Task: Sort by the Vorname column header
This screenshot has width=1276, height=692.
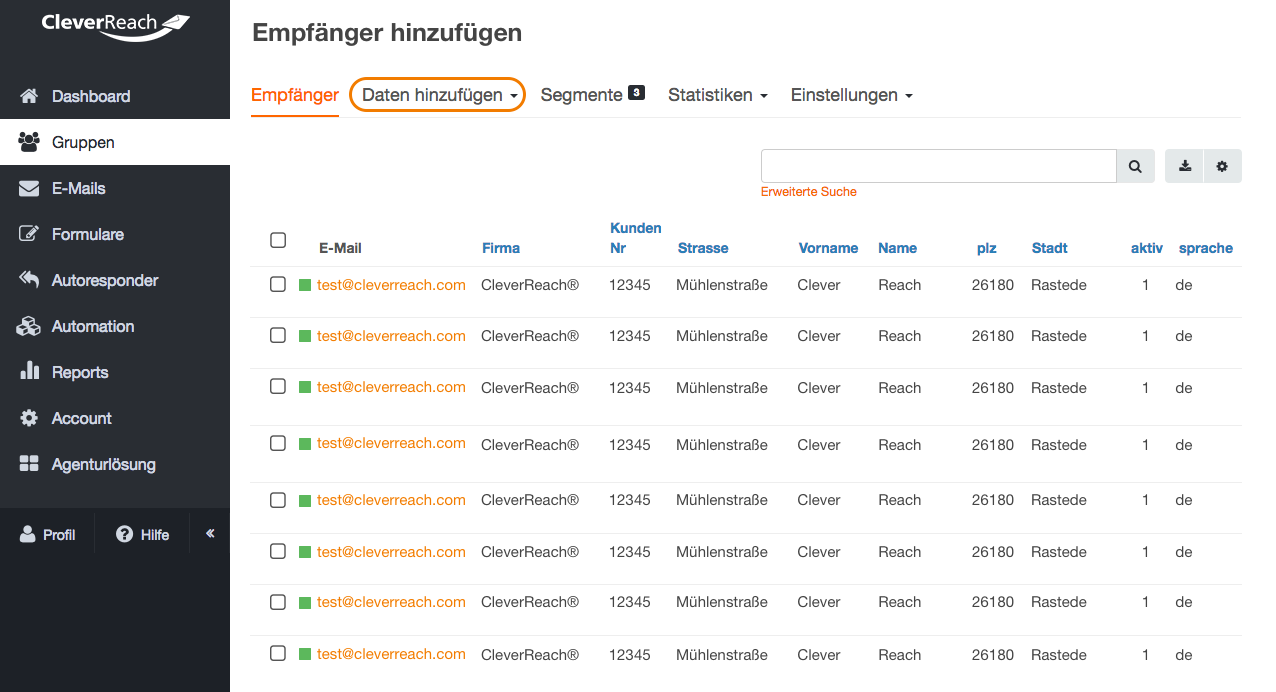Action: (828, 248)
